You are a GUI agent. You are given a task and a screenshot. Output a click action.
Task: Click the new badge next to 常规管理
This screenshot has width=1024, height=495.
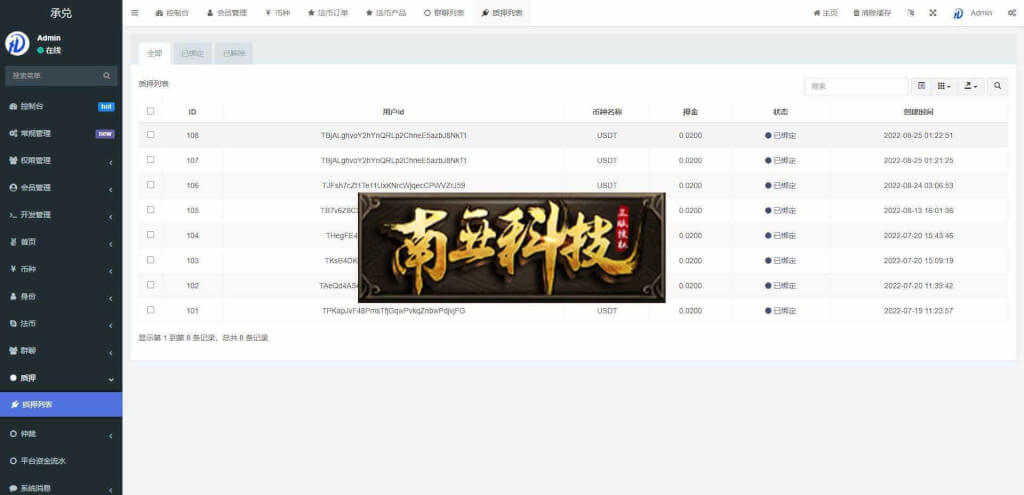(x=105, y=134)
